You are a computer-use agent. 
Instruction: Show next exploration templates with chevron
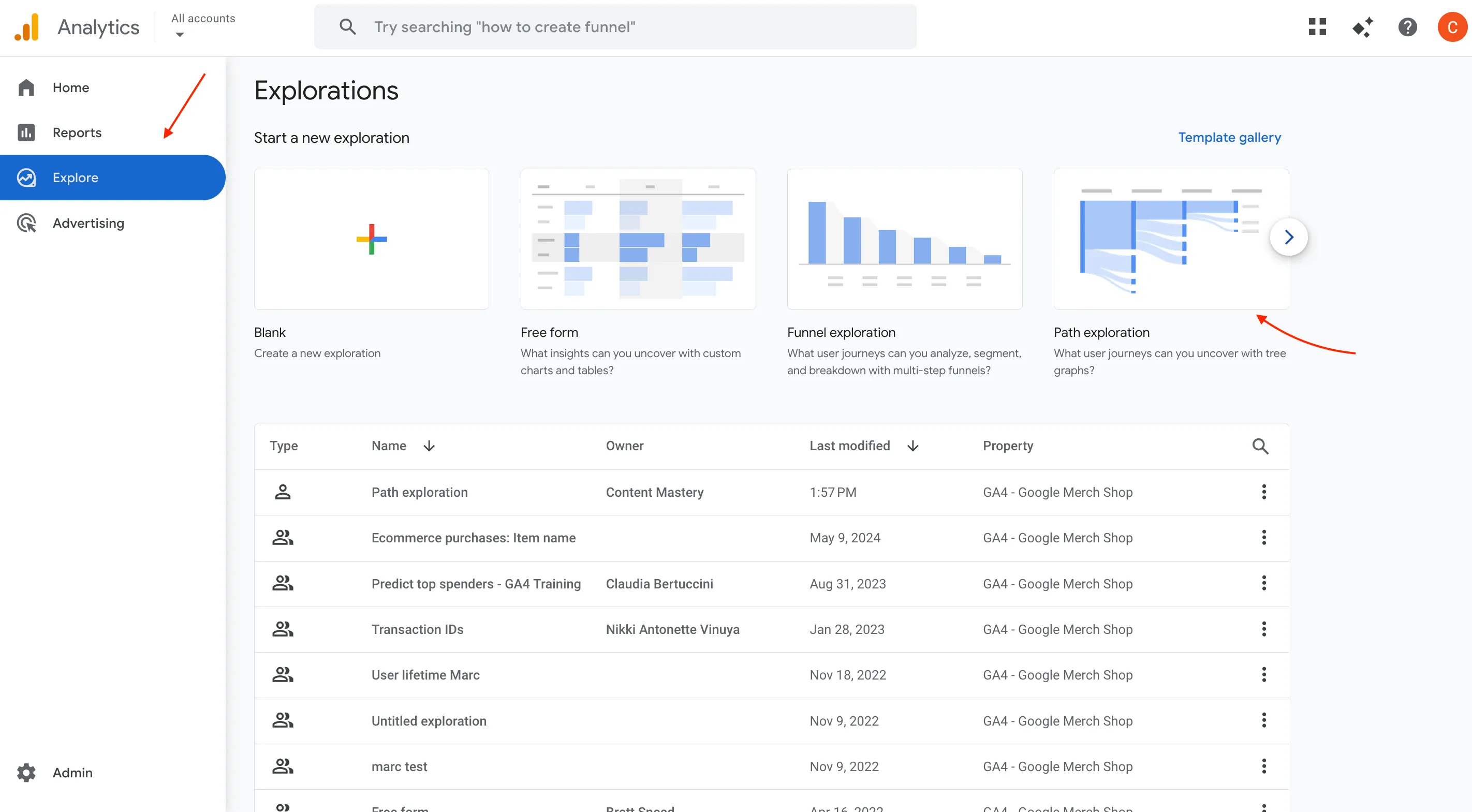click(1289, 237)
